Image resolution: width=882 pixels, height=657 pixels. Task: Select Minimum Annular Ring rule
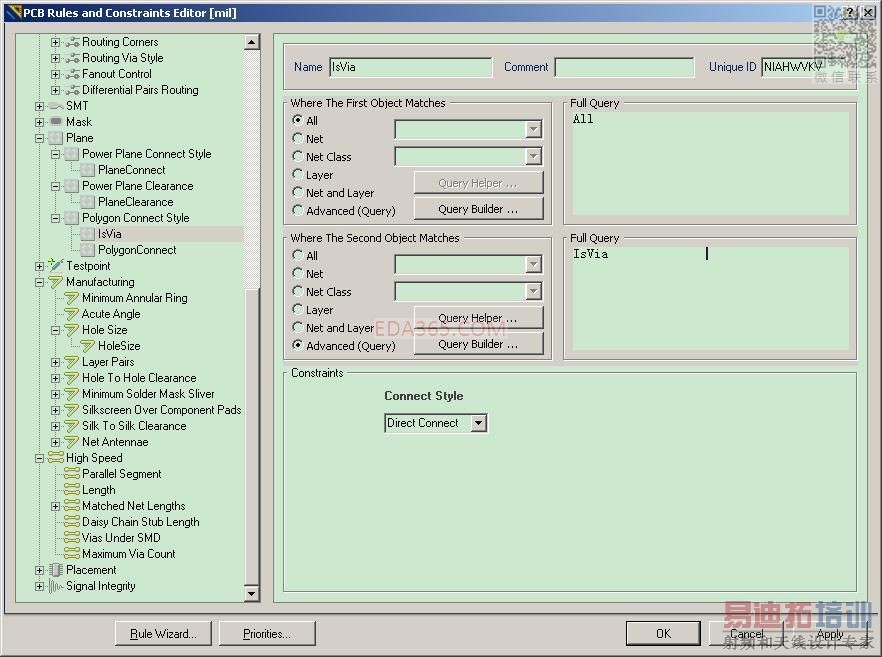click(134, 298)
